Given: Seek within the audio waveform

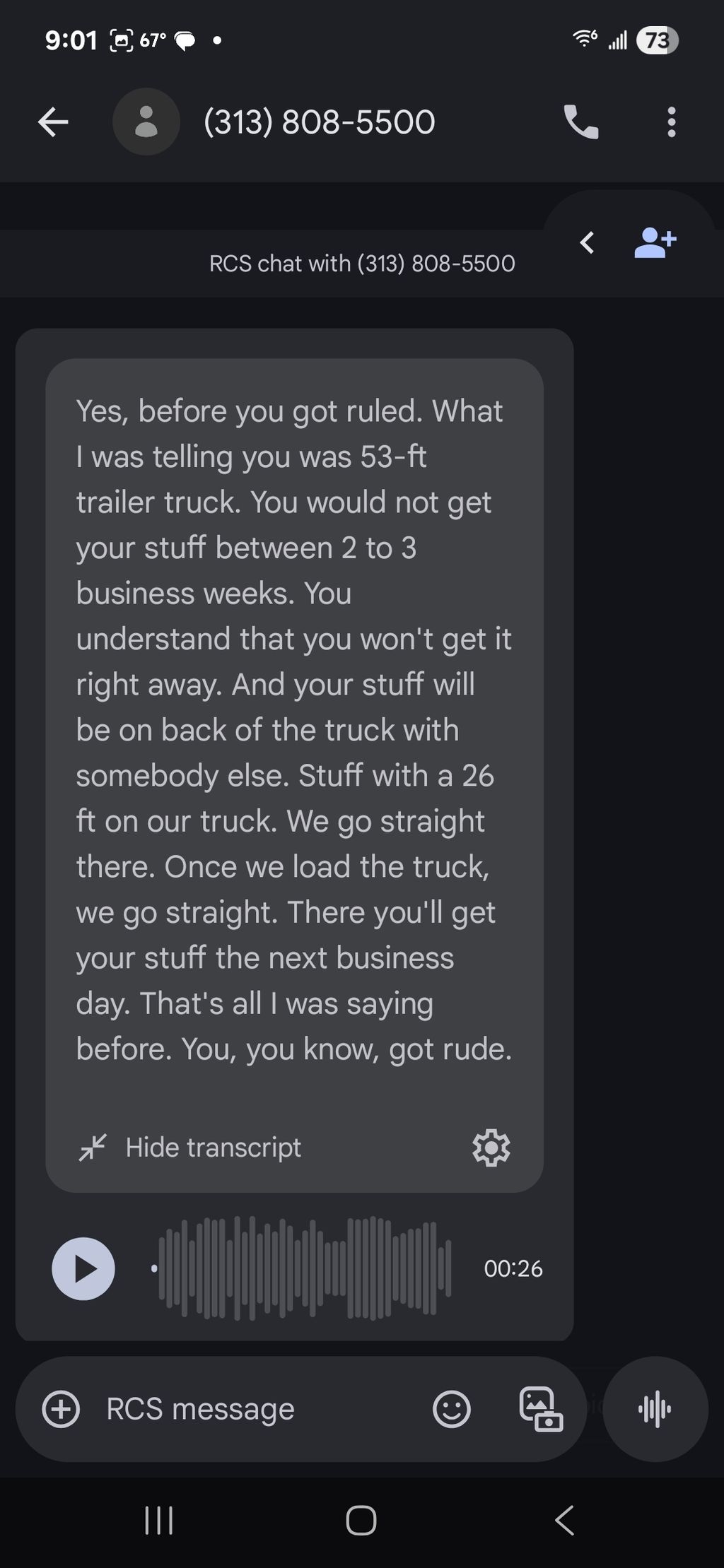Looking at the screenshot, I should (x=302, y=1269).
